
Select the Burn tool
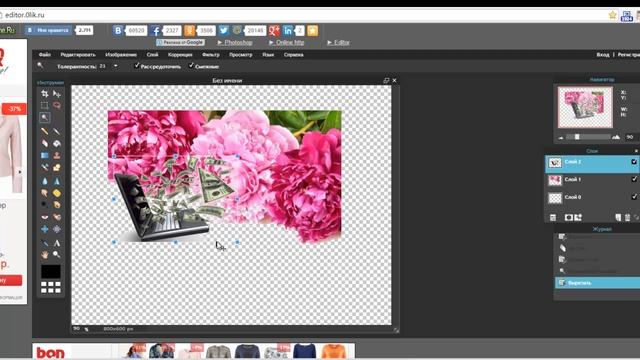[57, 205]
